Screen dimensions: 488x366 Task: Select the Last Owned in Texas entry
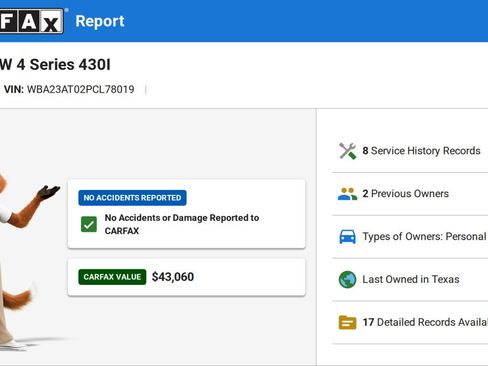click(x=410, y=279)
